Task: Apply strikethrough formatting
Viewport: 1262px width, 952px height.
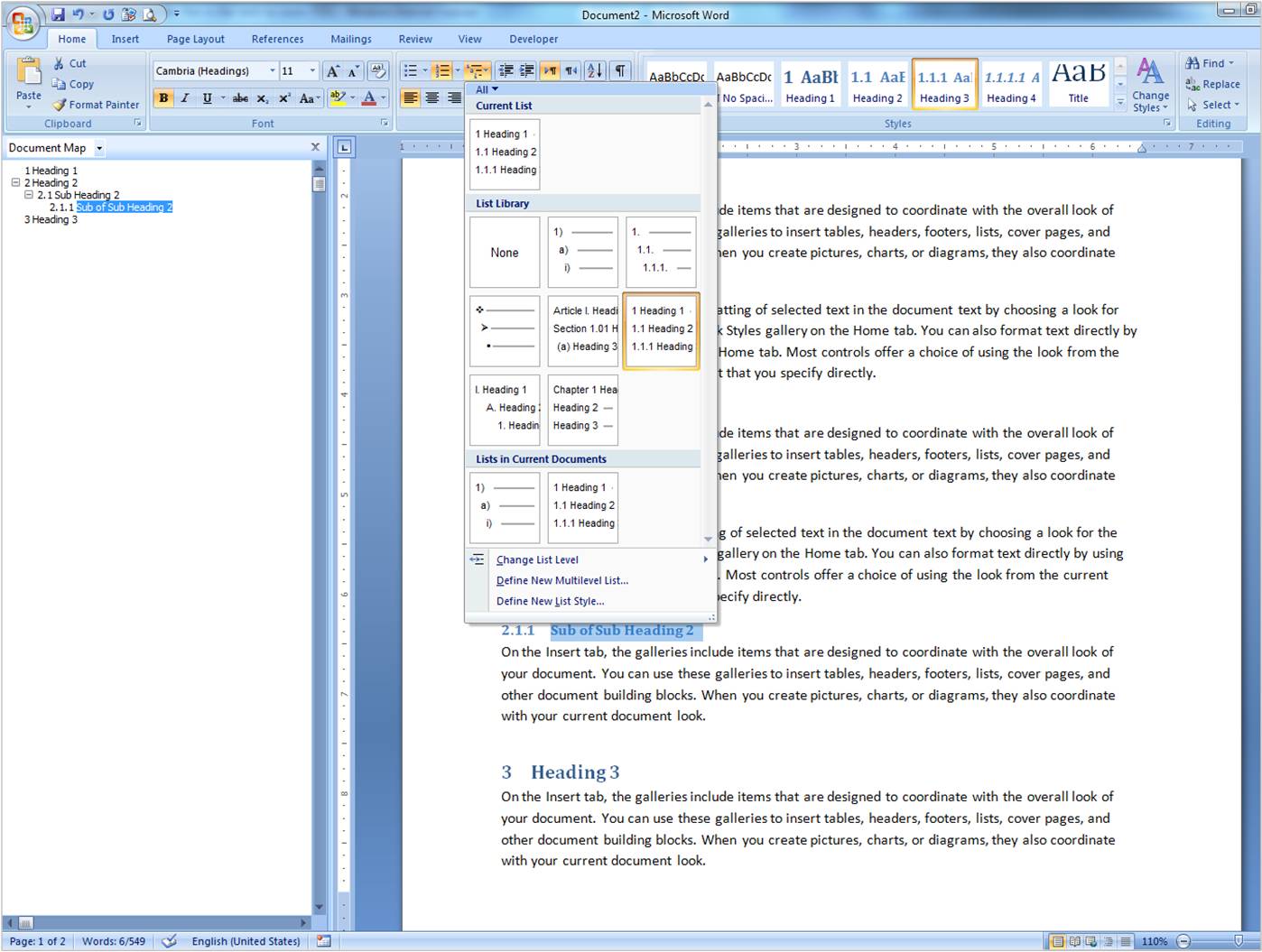Action: coord(240,98)
